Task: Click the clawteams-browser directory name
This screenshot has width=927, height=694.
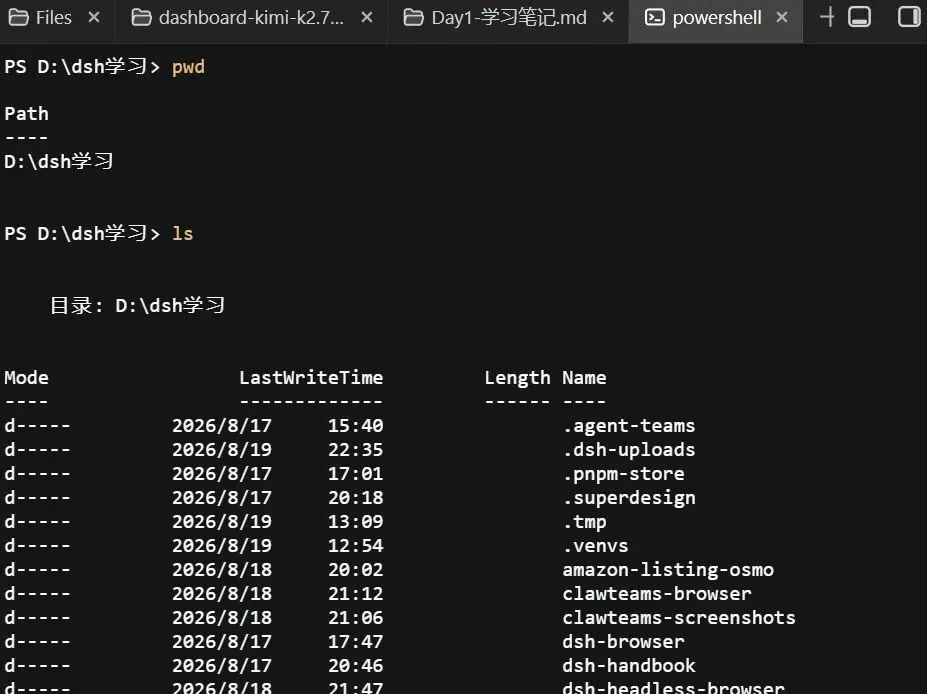Action: tap(657, 594)
